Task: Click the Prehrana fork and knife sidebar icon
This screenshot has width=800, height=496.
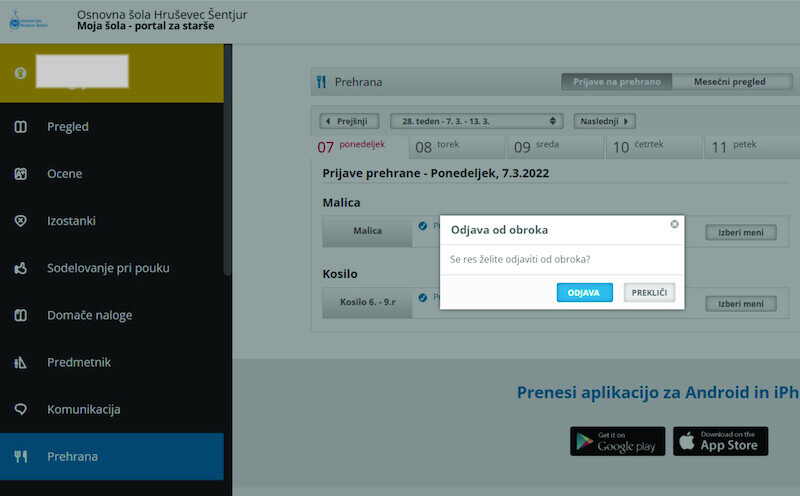Action: click(20, 456)
